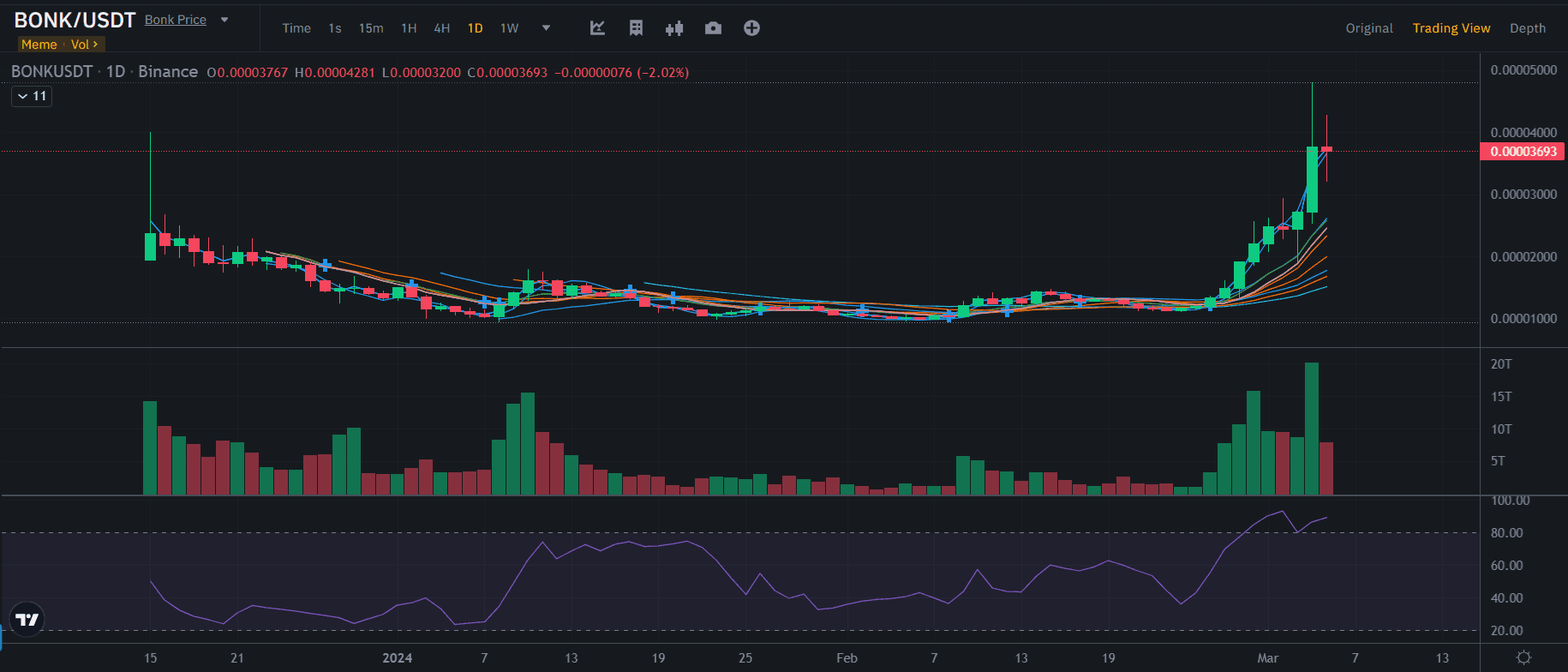Viewport: 1568px width, 672px height.
Task: Switch to 4H interval
Action: (x=442, y=28)
